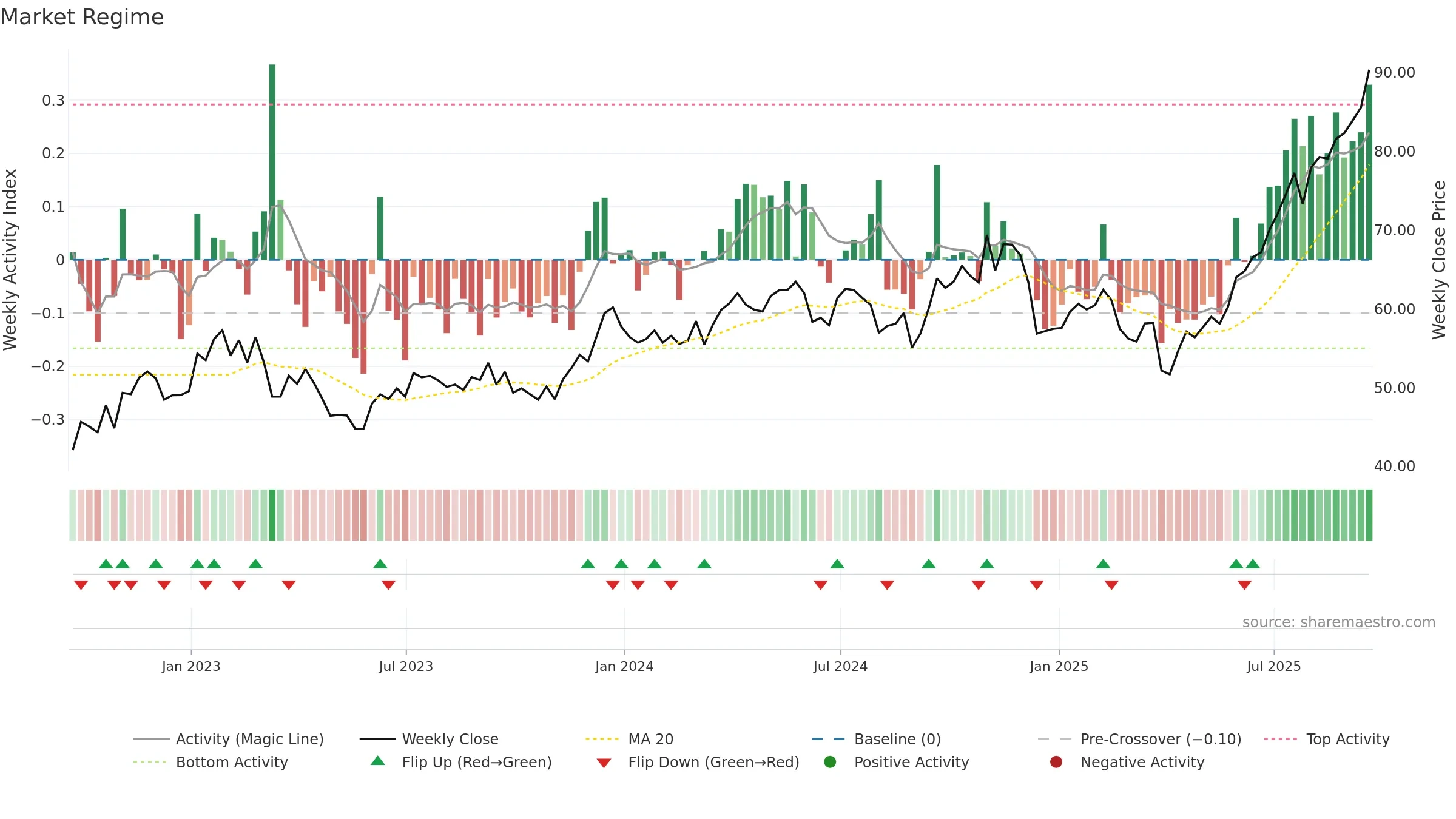Click the Jan 2023 axis label

pos(191,666)
